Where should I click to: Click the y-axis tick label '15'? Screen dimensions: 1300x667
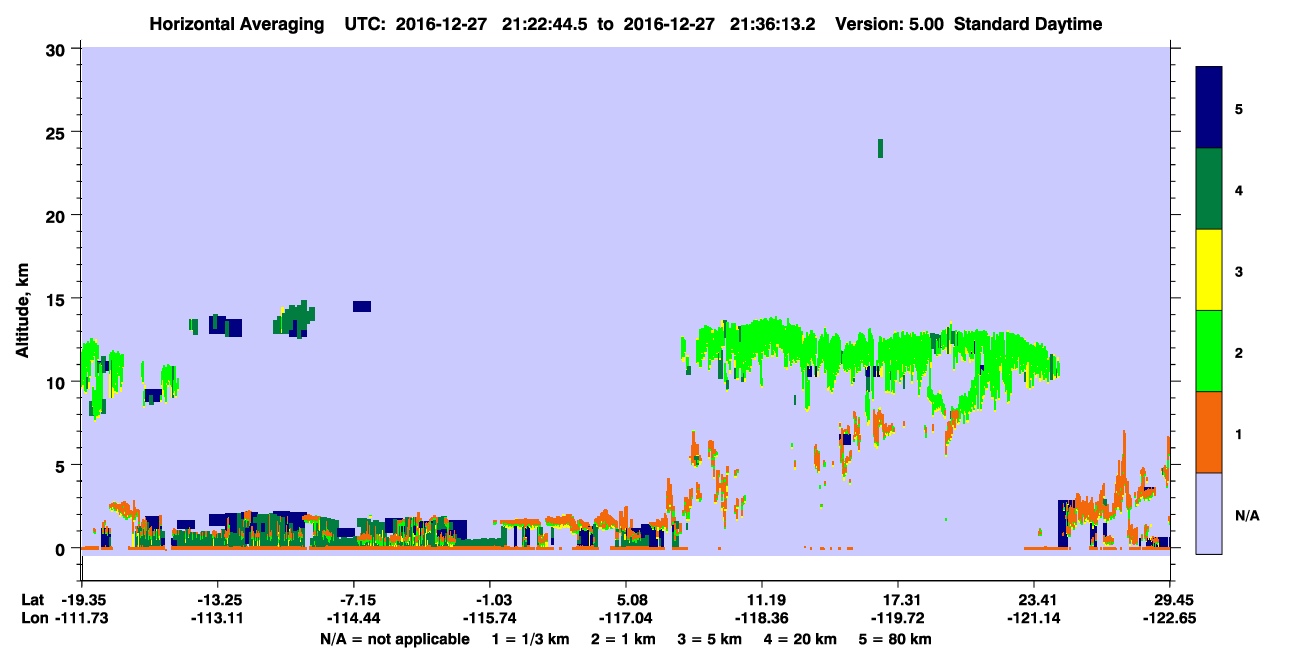(x=57, y=299)
